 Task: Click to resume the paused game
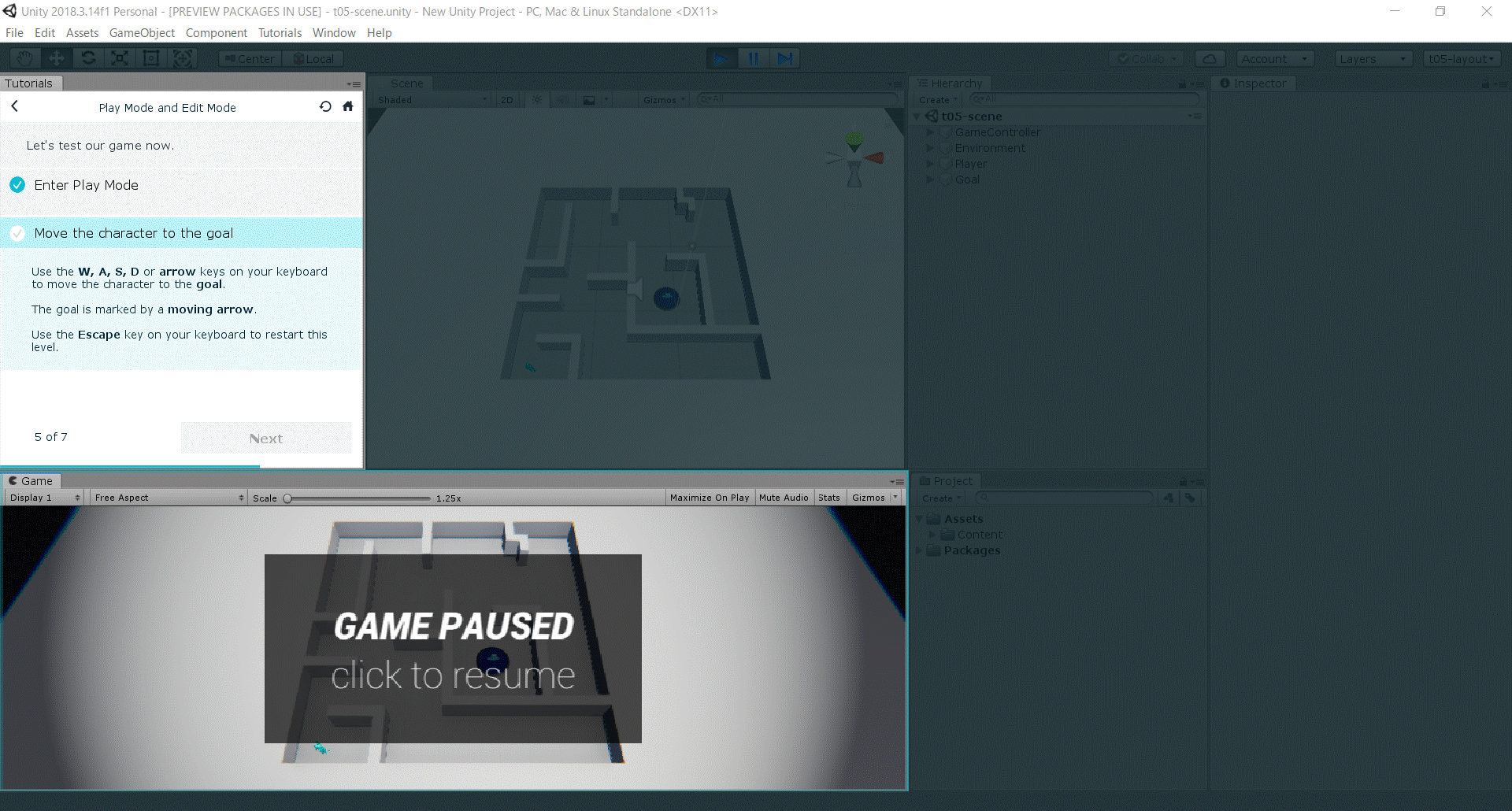[x=453, y=649]
